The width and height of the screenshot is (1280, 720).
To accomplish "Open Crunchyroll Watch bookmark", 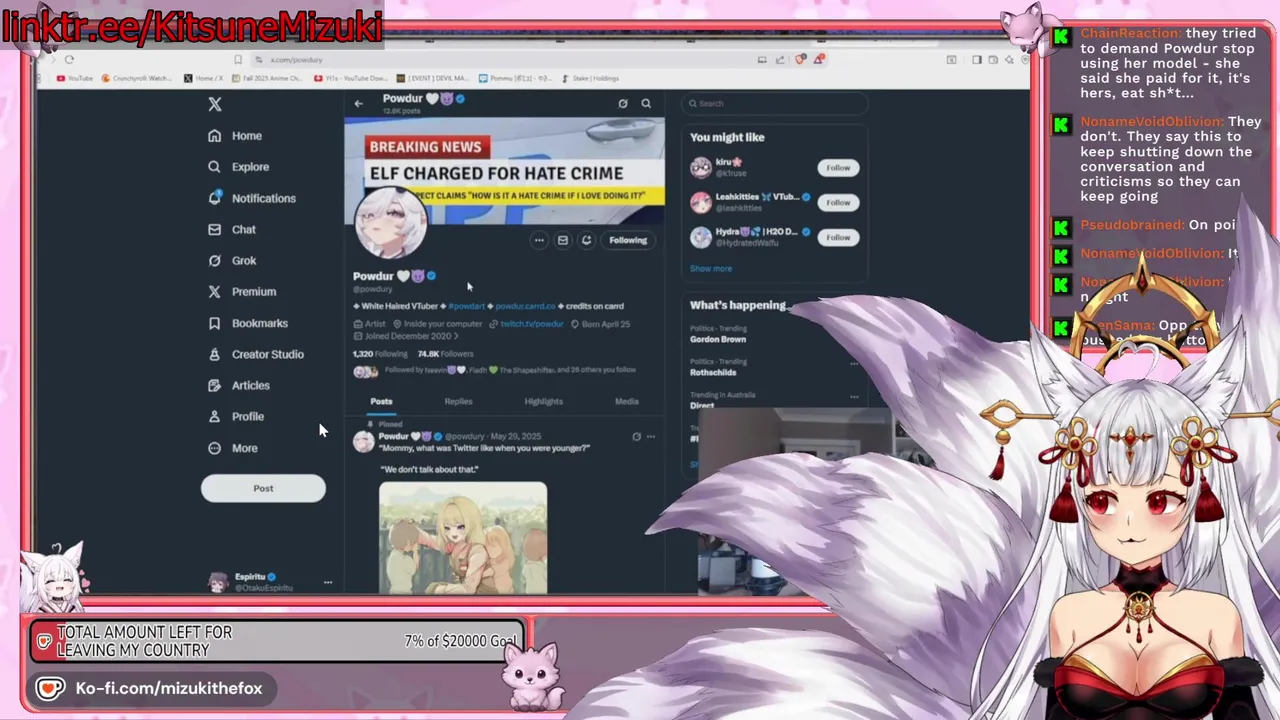I will [137, 78].
